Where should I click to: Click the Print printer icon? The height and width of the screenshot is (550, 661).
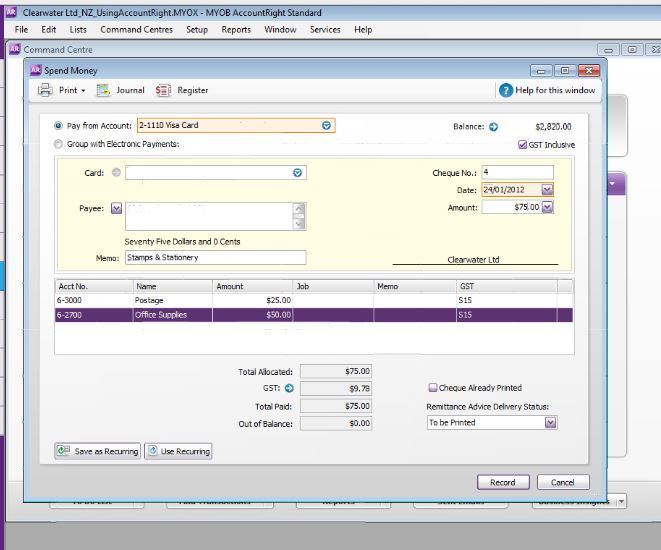point(45,90)
